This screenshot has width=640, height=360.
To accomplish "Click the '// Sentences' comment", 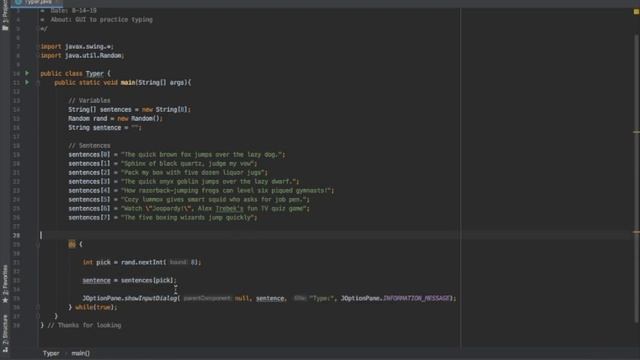I will (89, 146).
